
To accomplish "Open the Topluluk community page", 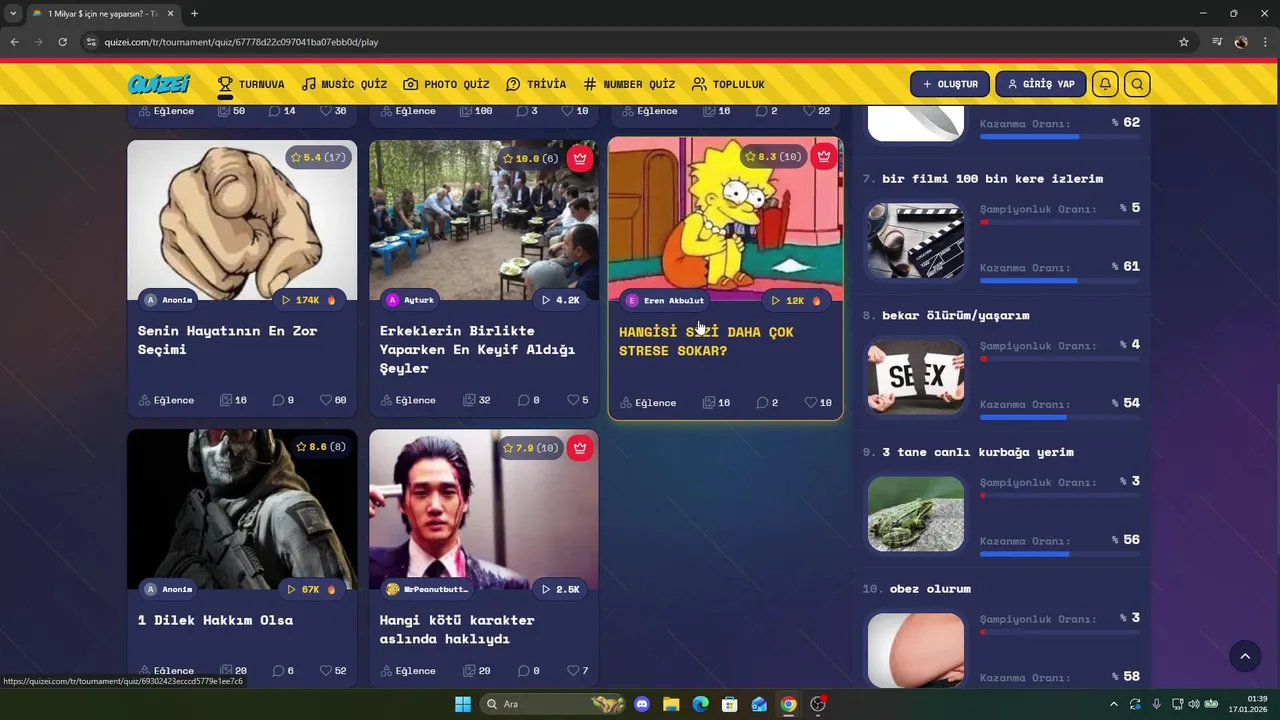I will [x=728, y=84].
